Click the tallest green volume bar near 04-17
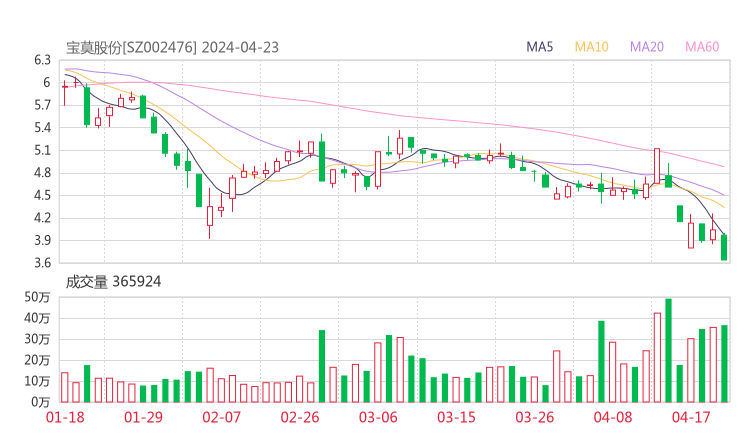The image size is (740, 440). (x=668, y=350)
